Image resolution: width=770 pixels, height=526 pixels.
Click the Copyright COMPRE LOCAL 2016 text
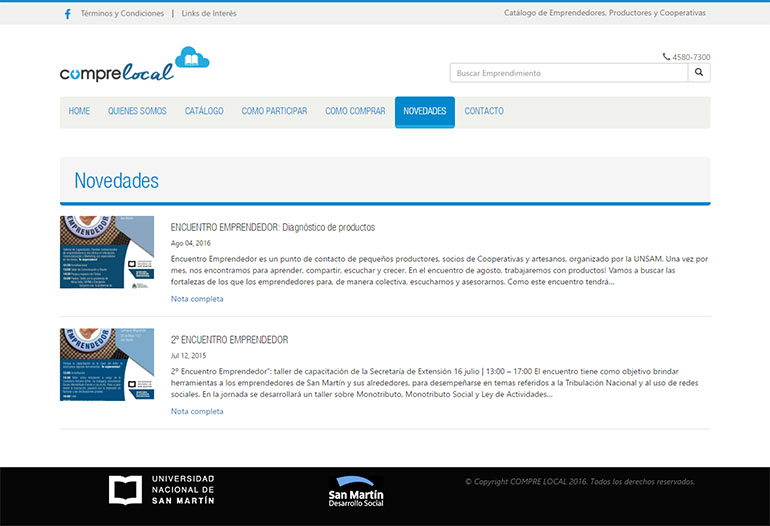point(580,481)
